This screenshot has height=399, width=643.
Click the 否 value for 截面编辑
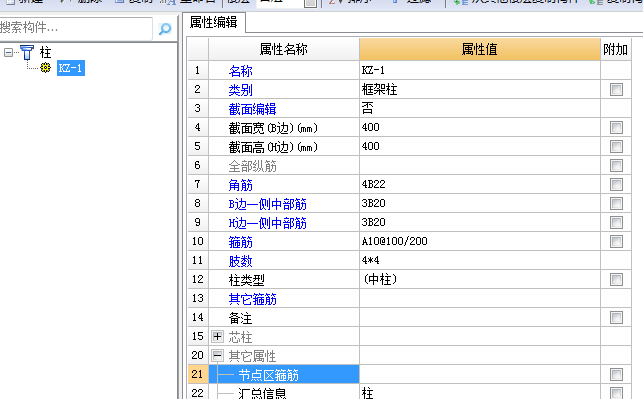point(480,108)
